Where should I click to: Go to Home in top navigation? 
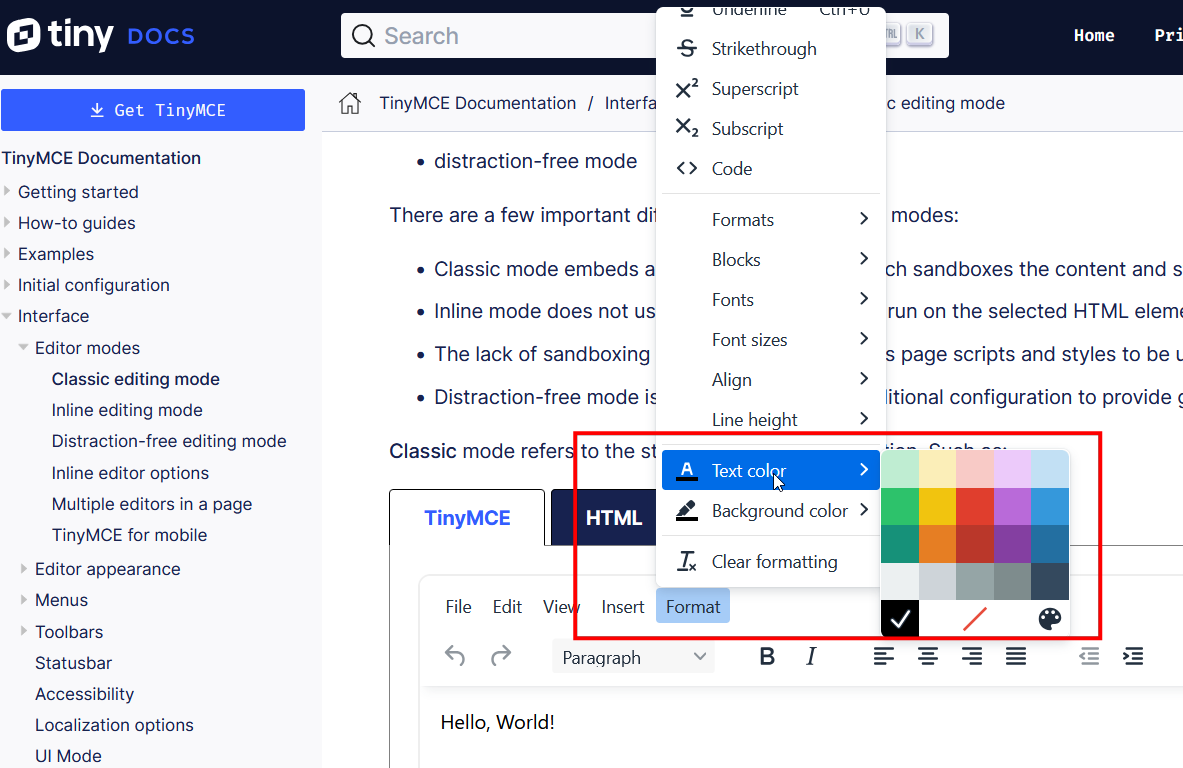tap(1094, 35)
